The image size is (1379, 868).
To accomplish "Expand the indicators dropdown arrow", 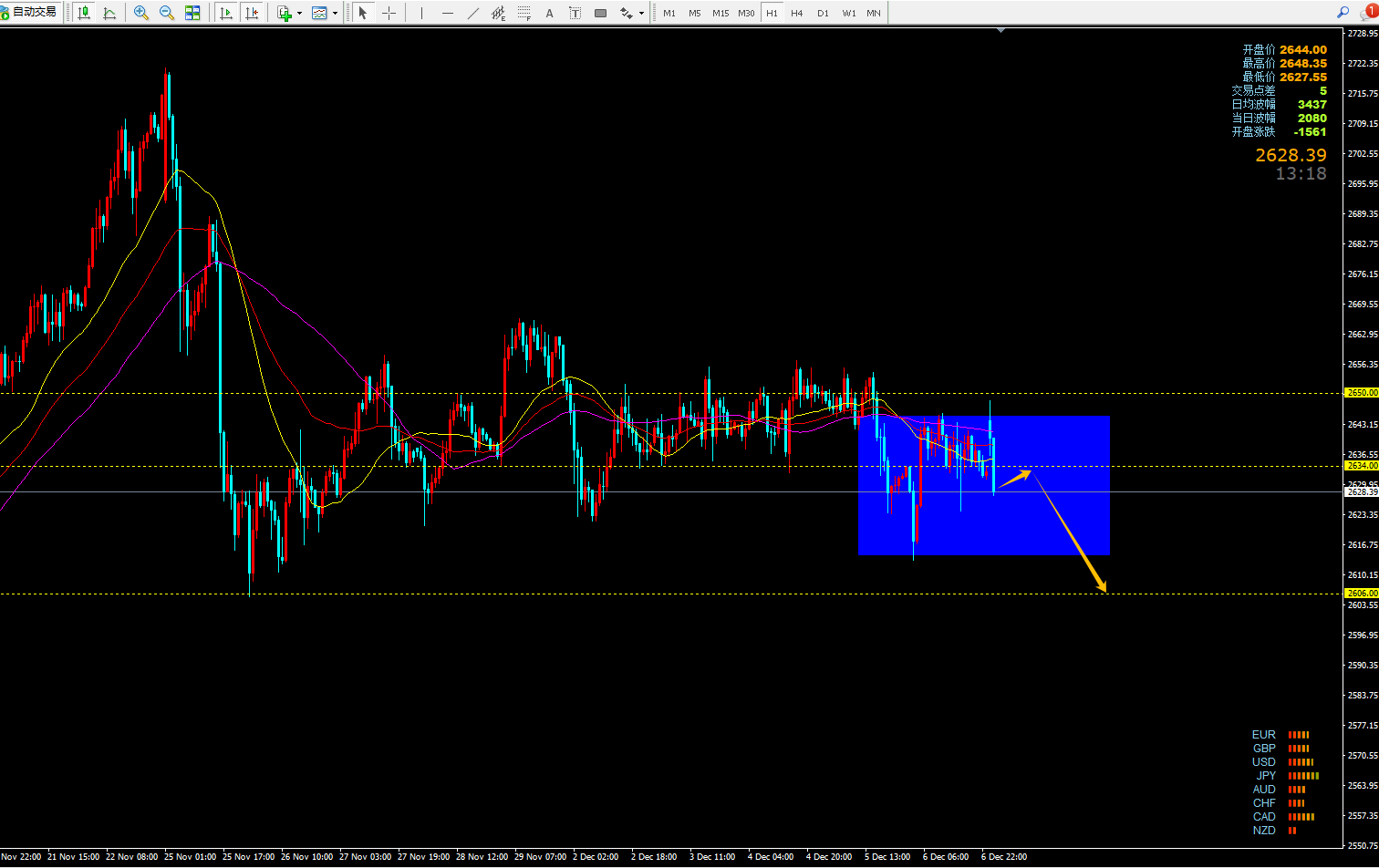I will [300, 13].
